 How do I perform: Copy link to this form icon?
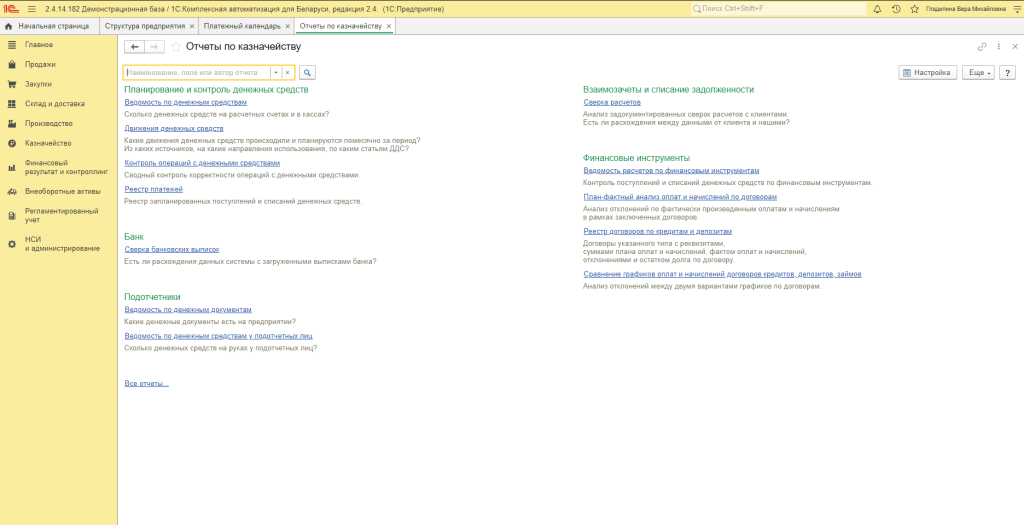pyautogui.click(x=982, y=46)
